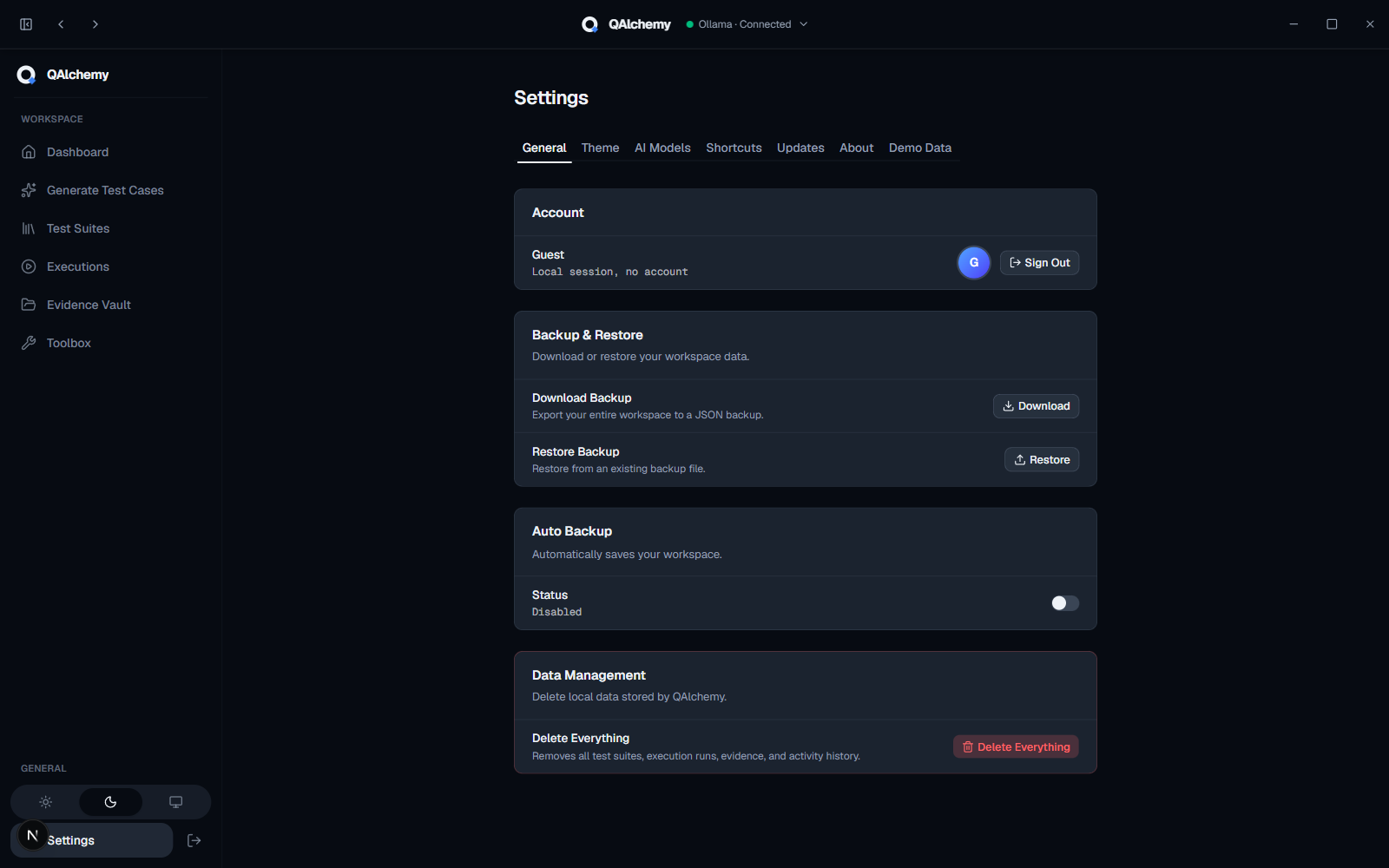Select the General tab
Screen dimensions: 1389x868
click(544, 148)
